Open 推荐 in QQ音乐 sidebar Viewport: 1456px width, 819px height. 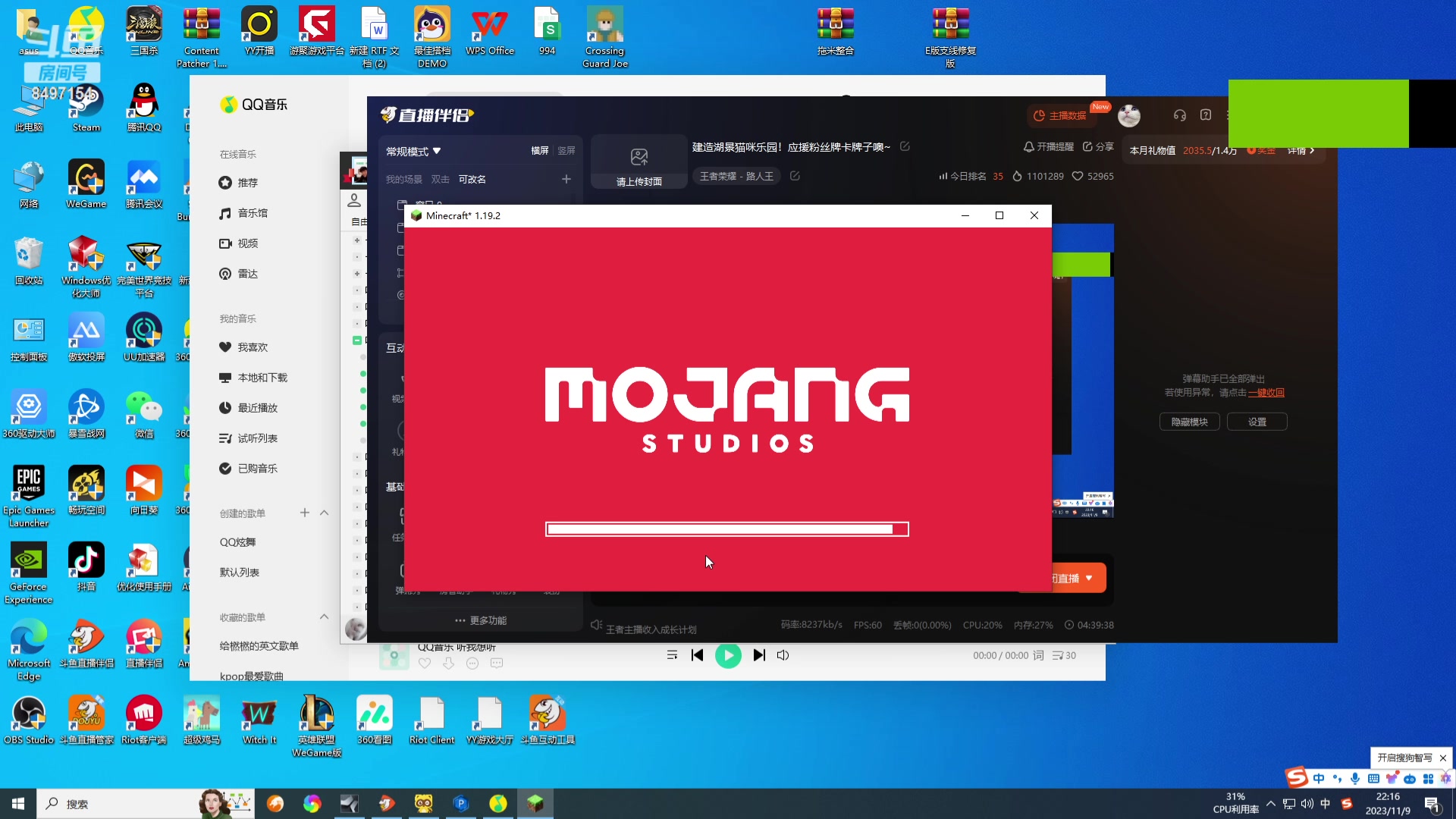point(239,183)
